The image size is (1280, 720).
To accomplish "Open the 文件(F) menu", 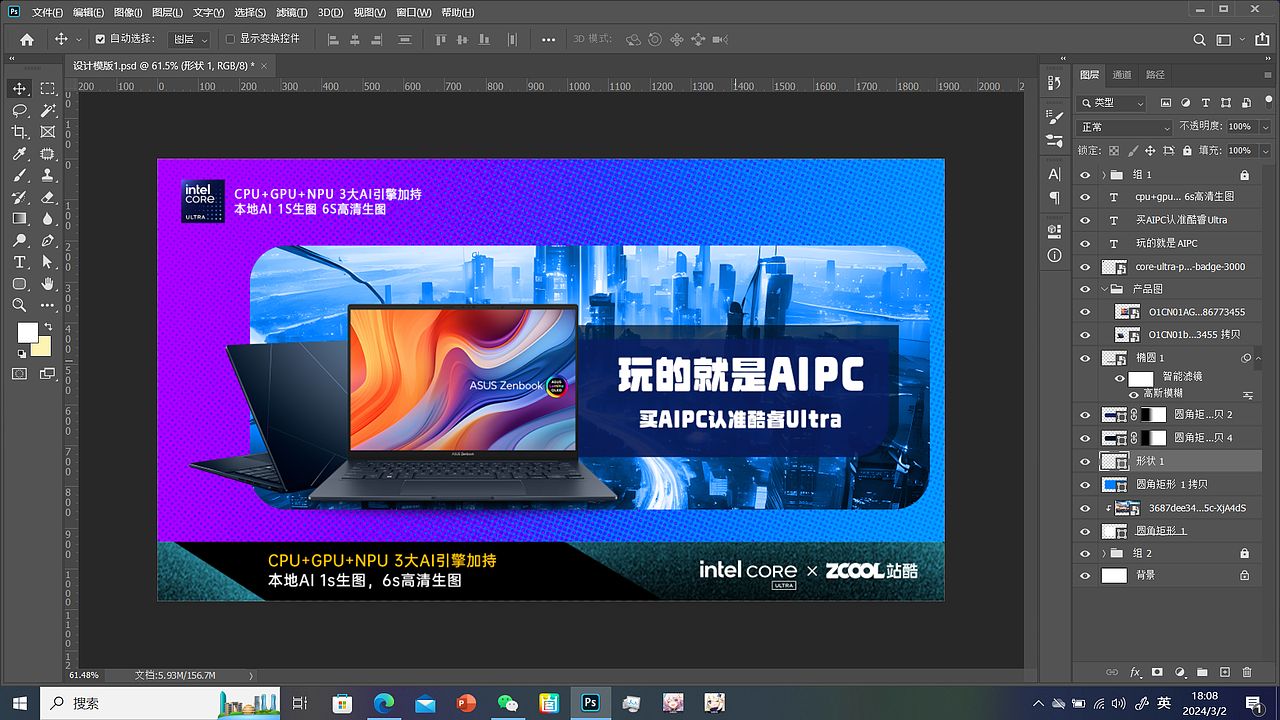I will pyautogui.click(x=47, y=12).
